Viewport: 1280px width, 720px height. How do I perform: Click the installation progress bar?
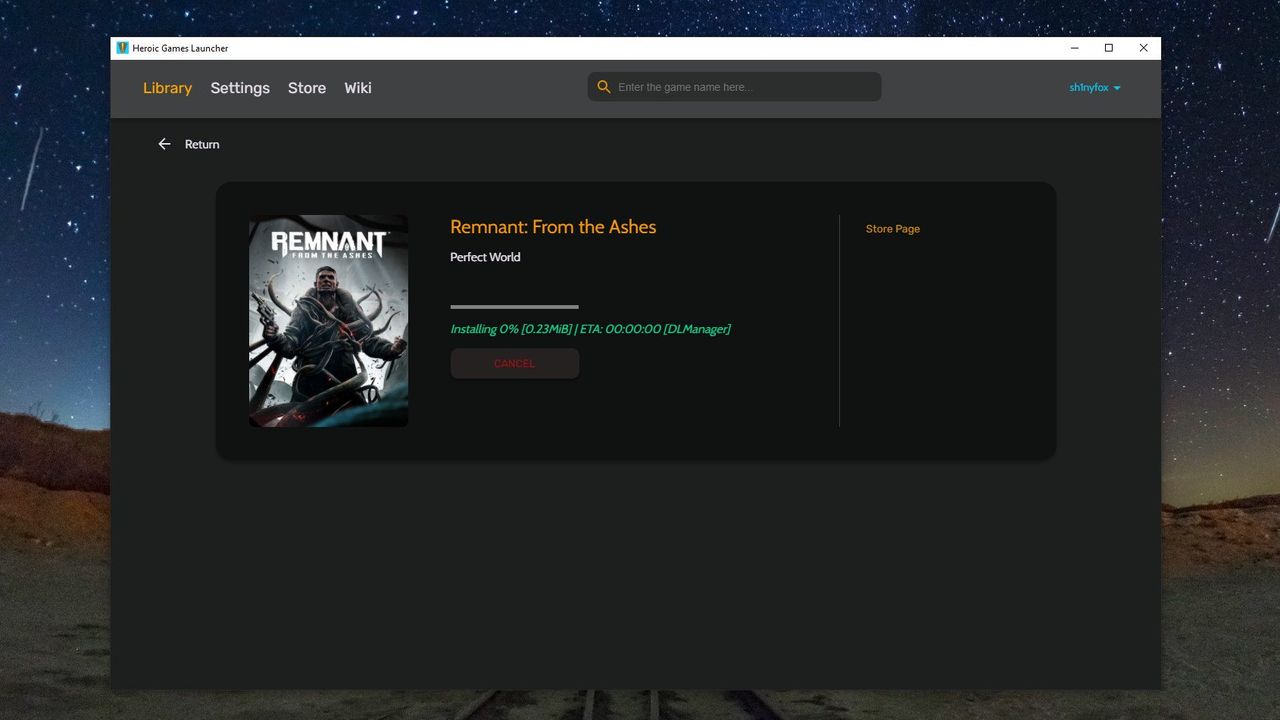click(x=514, y=307)
